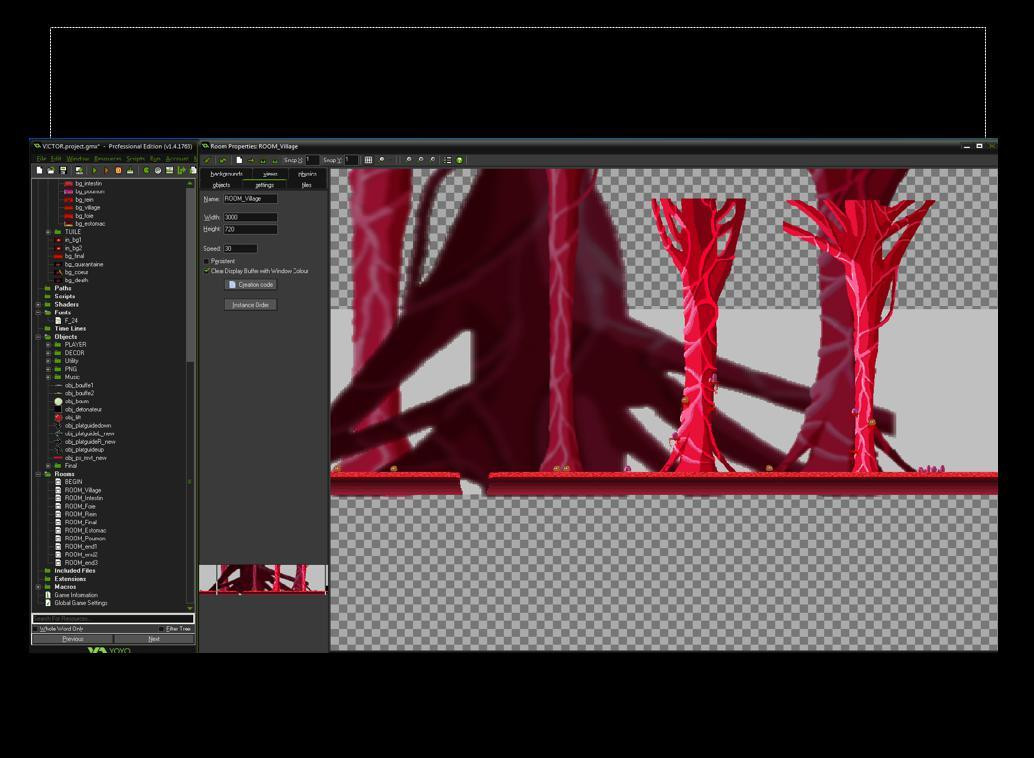The height and width of the screenshot is (758, 1034).
Task: Toggle the Filter Tree checkbox
Action: [x=162, y=629]
